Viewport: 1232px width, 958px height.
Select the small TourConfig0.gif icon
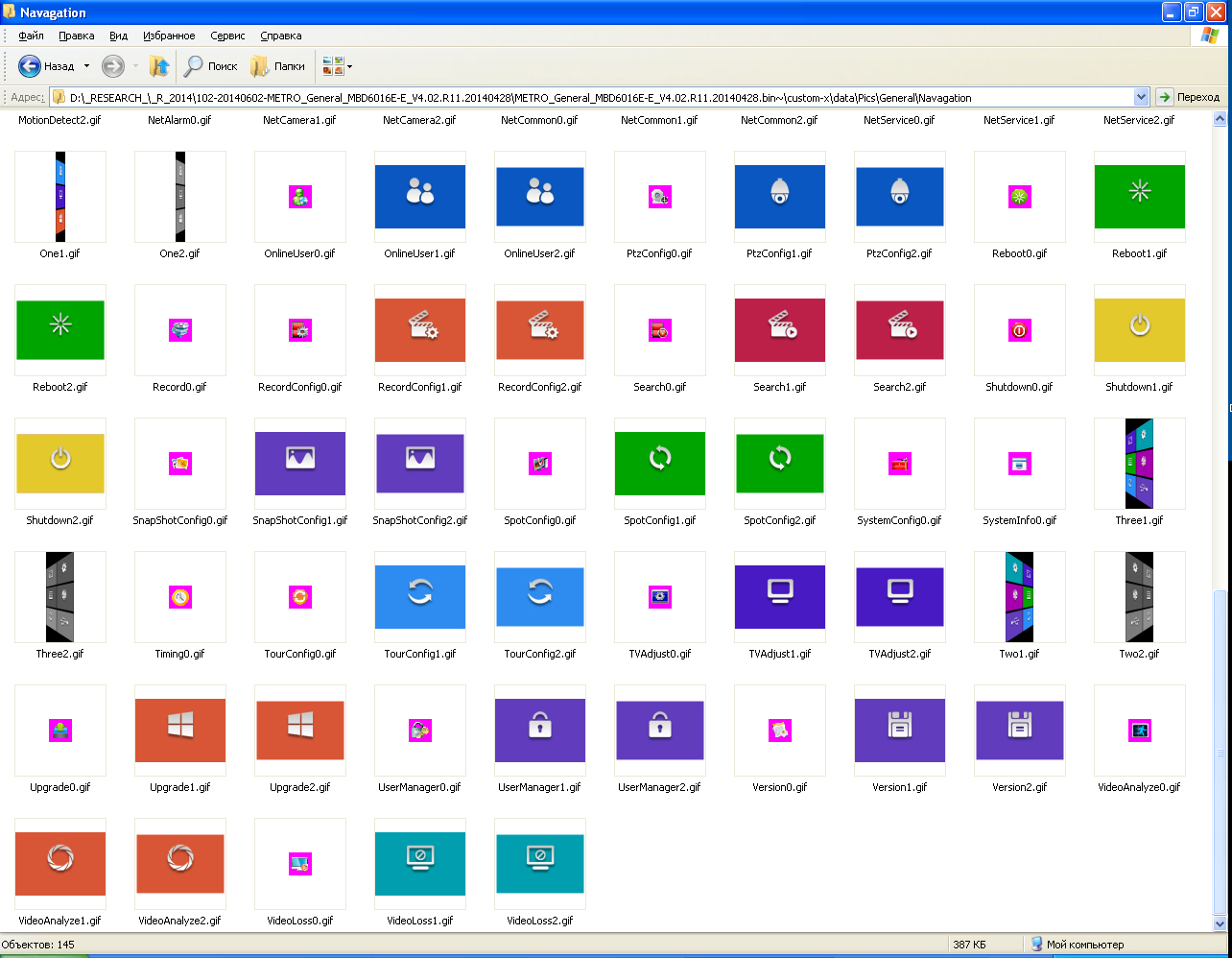(299, 597)
